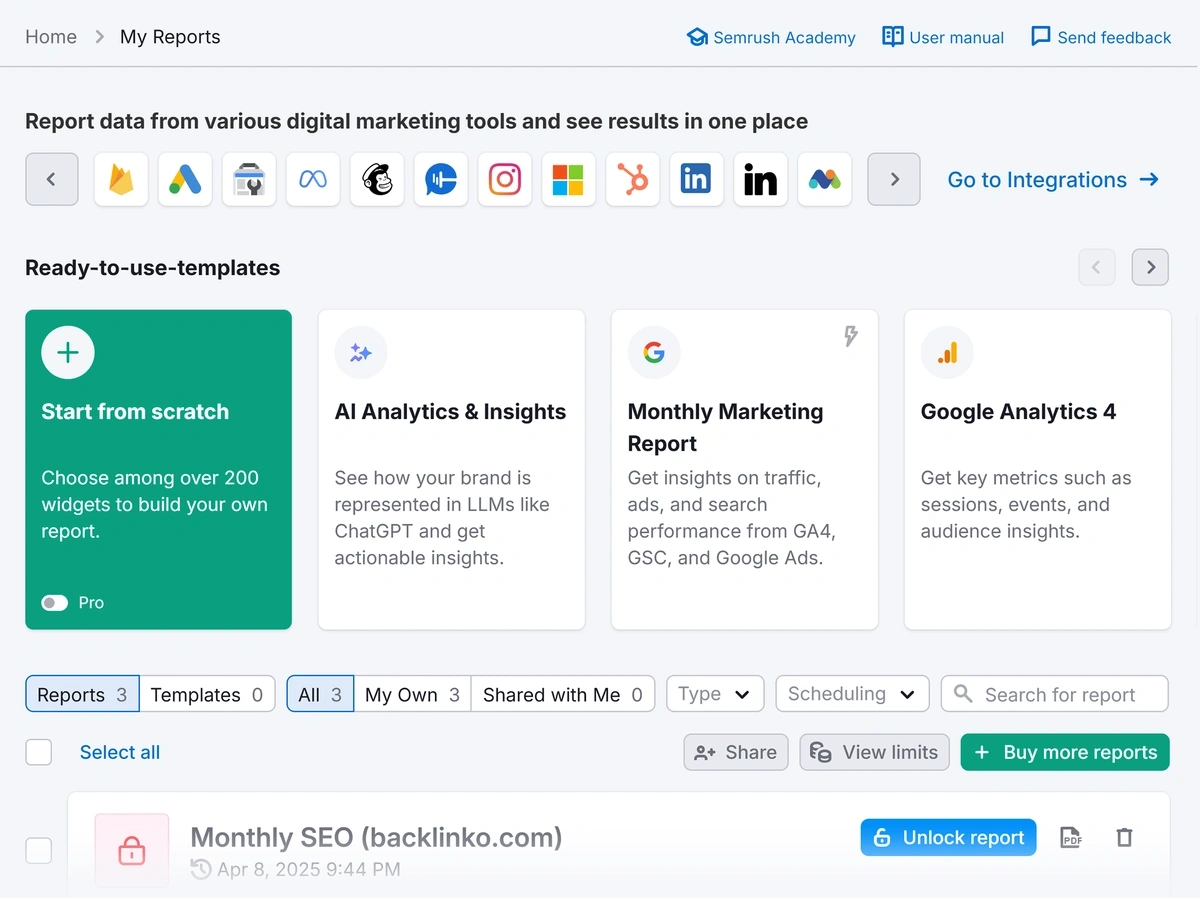Open the User manual link

click(943, 37)
